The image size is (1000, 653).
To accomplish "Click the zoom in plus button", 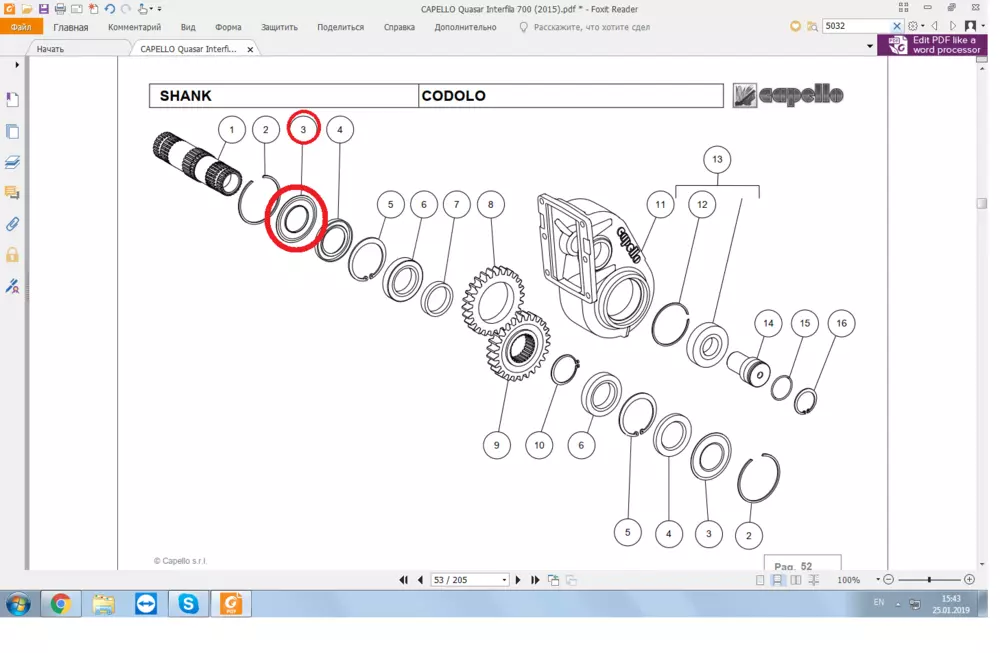I will [x=969, y=580].
